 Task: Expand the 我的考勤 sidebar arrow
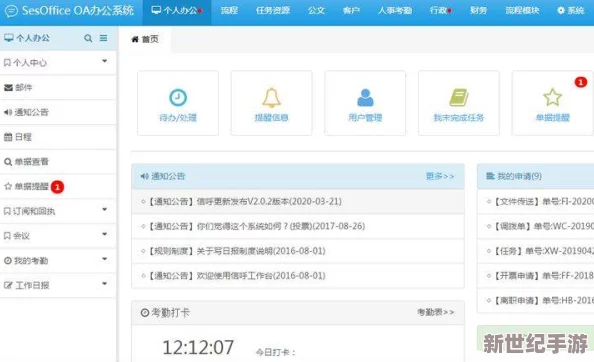pyautogui.click(x=105, y=259)
